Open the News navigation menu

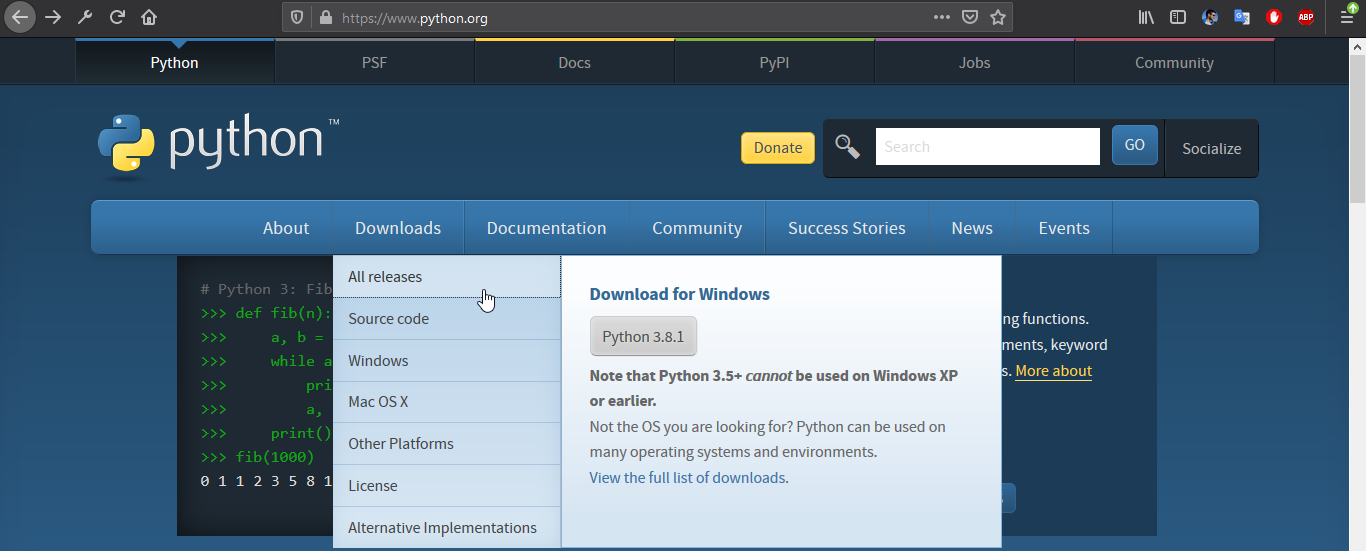(x=972, y=228)
